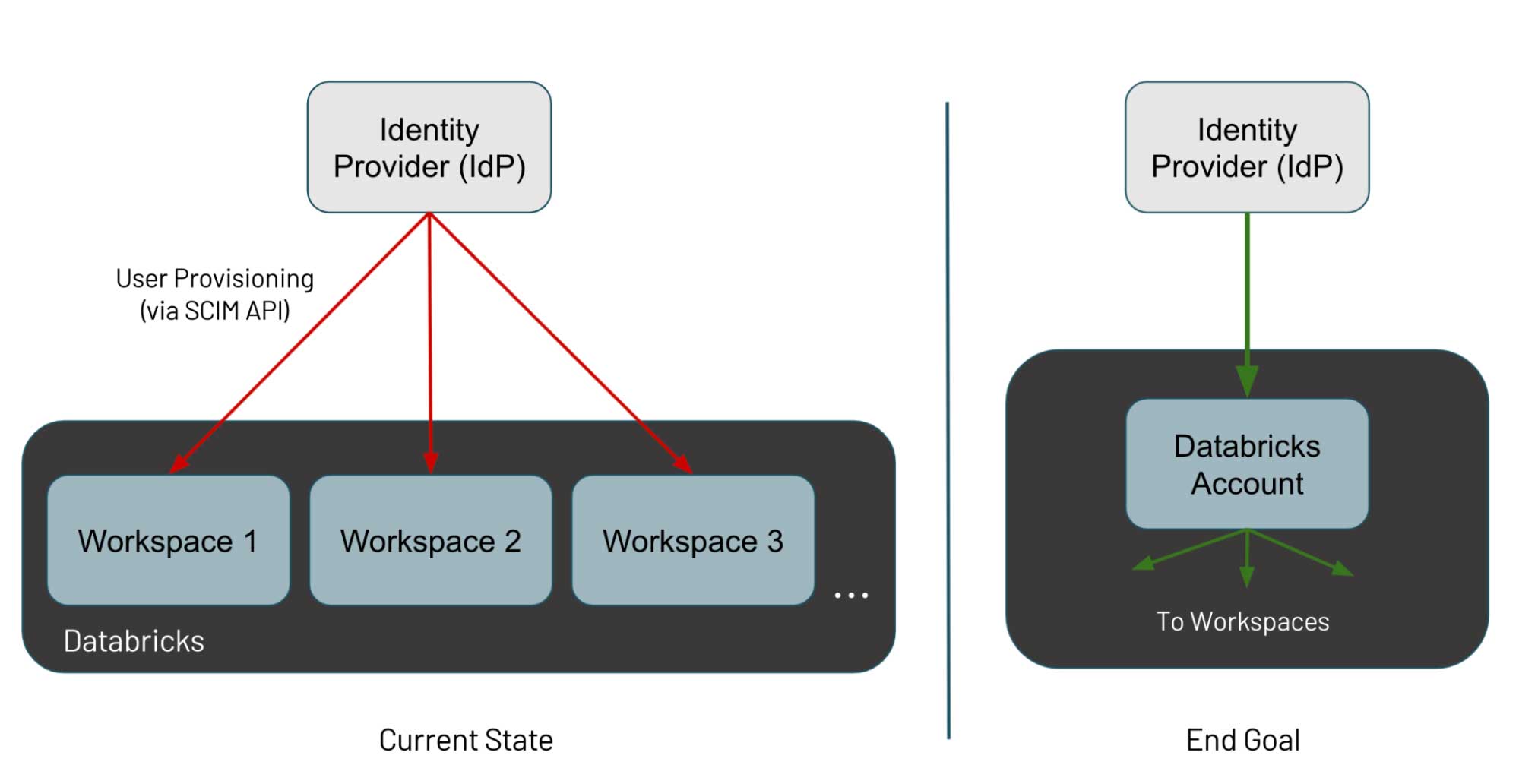The height and width of the screenshot is (784, 1519).
Task: Click the "User Provisioning (via SCIM API)" label
Action: (x=215, y=295)
